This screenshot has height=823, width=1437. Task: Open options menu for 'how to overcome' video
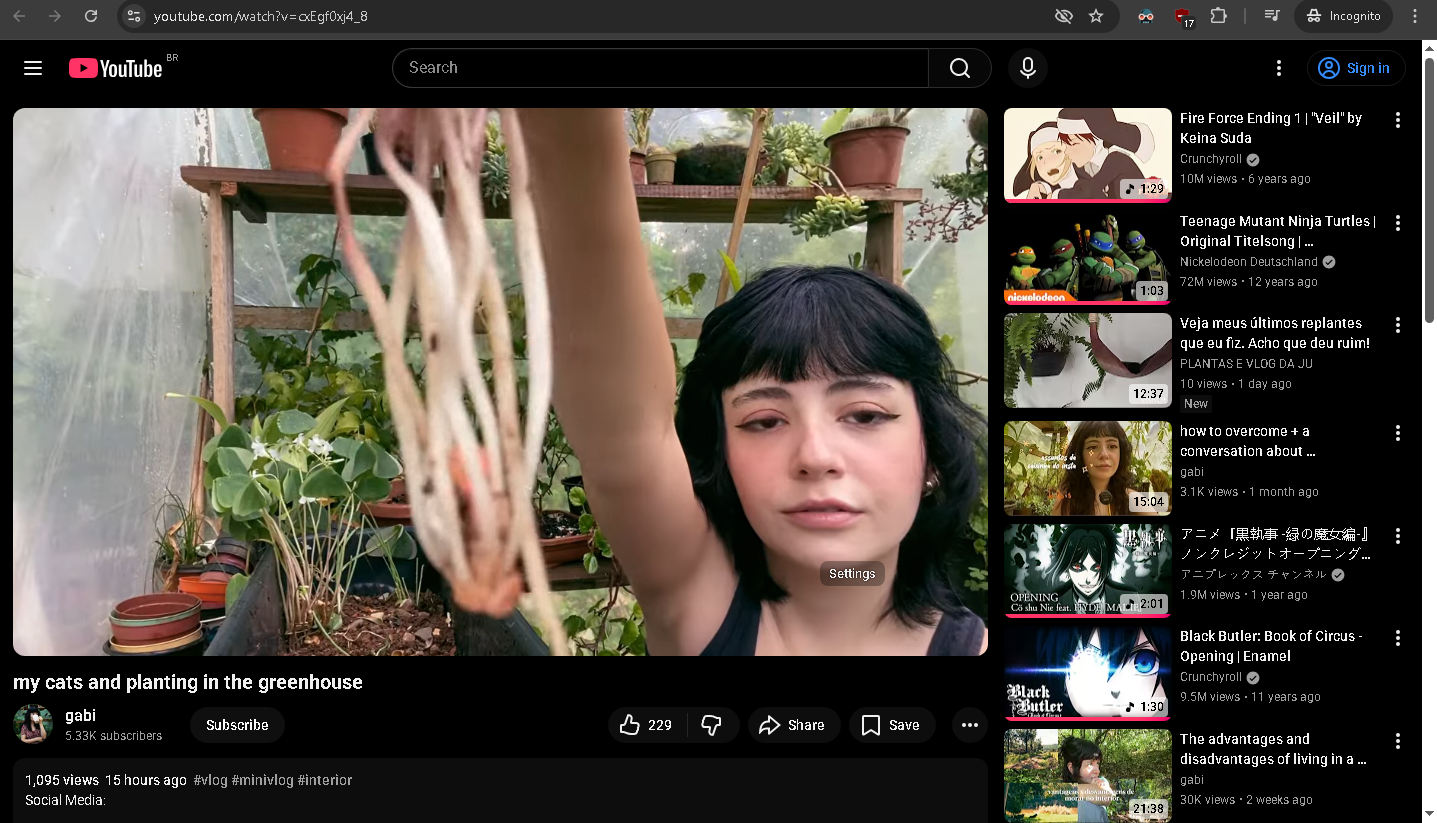pyautogui.click(x=1398, y=433)
